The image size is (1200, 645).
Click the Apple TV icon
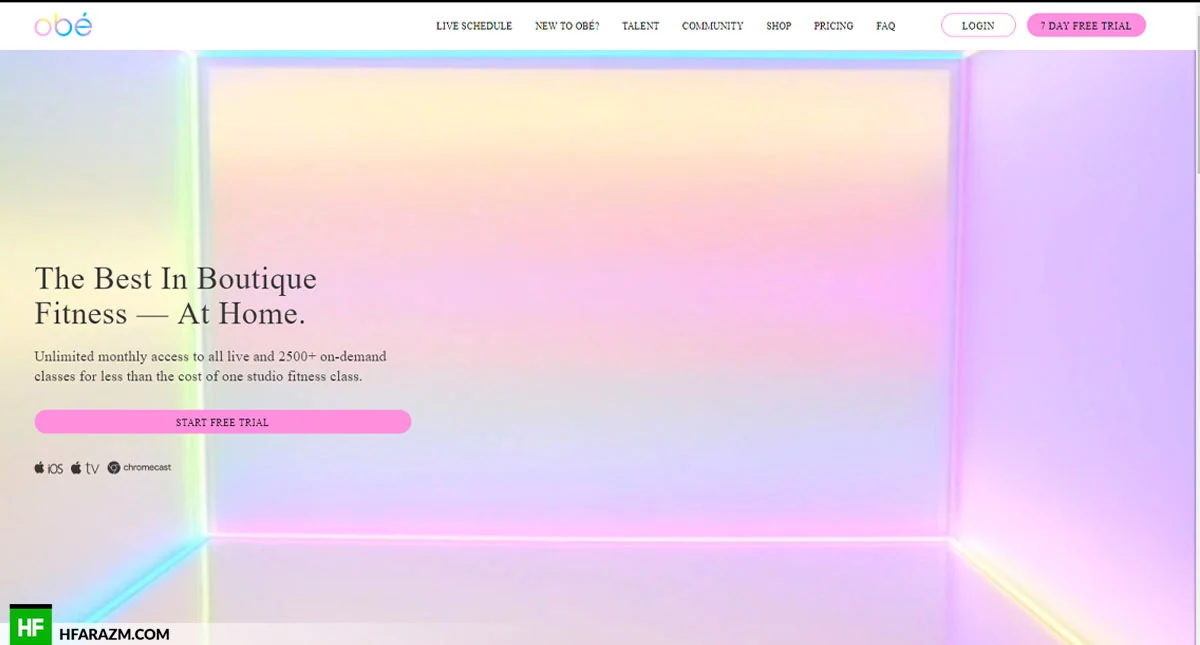(x=85, y=468)
